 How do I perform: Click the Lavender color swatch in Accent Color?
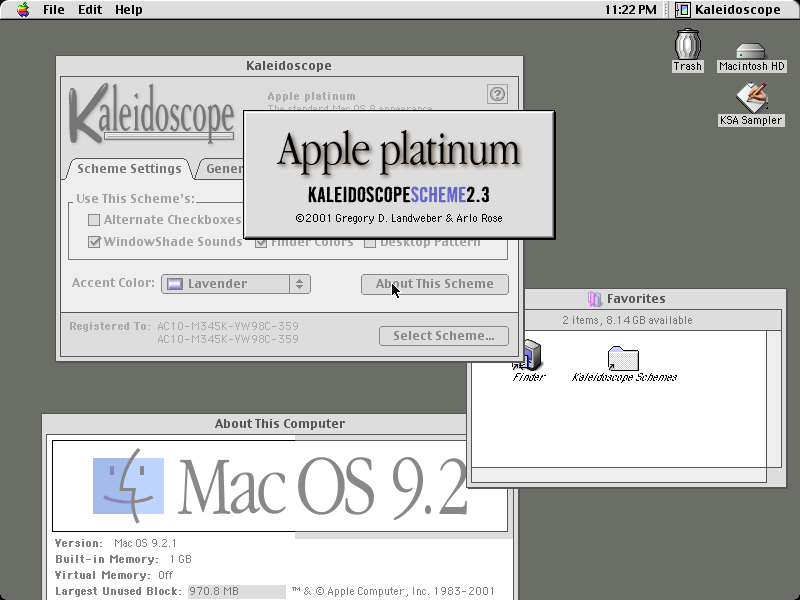point(175,284)
